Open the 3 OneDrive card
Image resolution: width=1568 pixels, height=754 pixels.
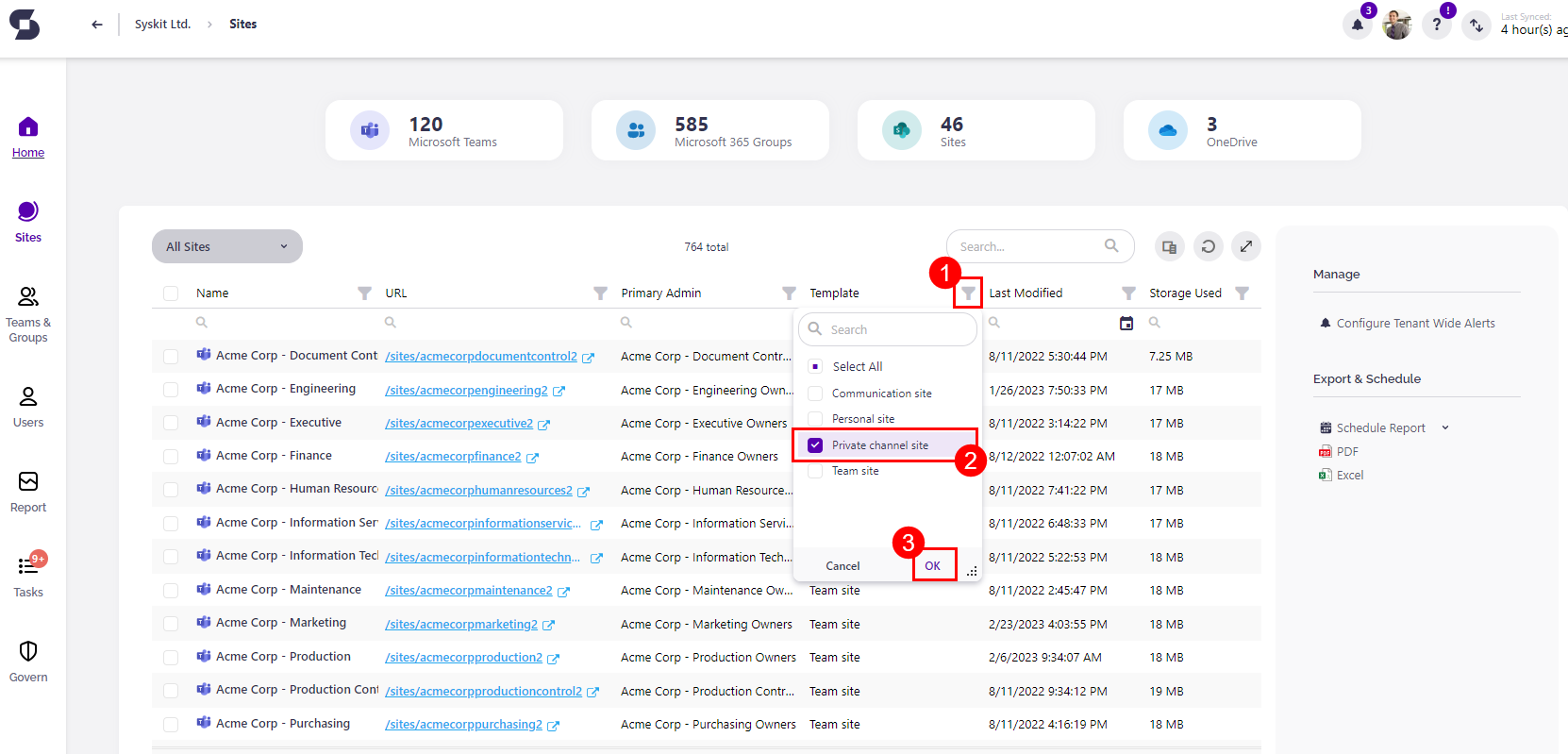point(1243,130)
